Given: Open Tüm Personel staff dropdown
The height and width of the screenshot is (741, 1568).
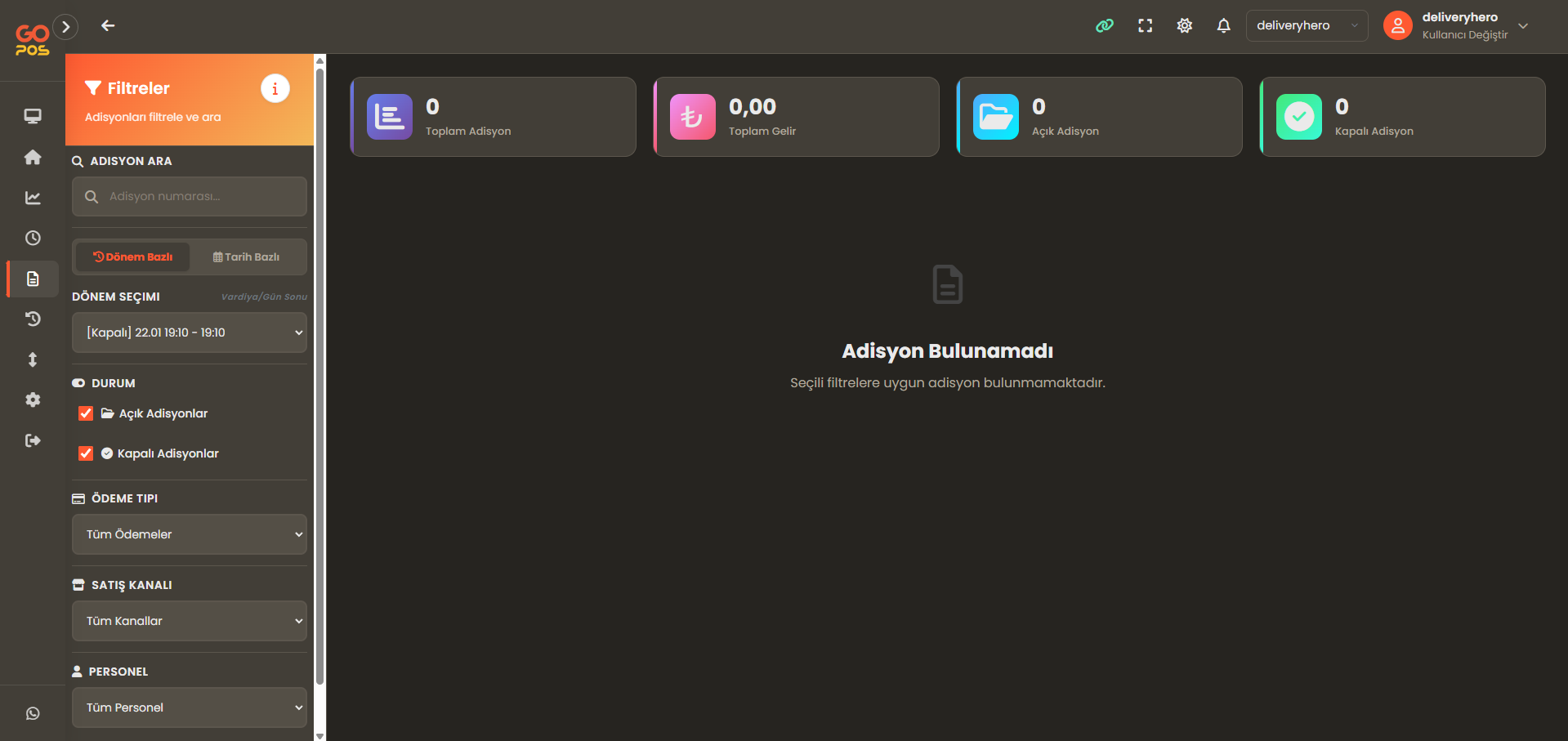Looking at the screenshot, I should click(190, 708).
